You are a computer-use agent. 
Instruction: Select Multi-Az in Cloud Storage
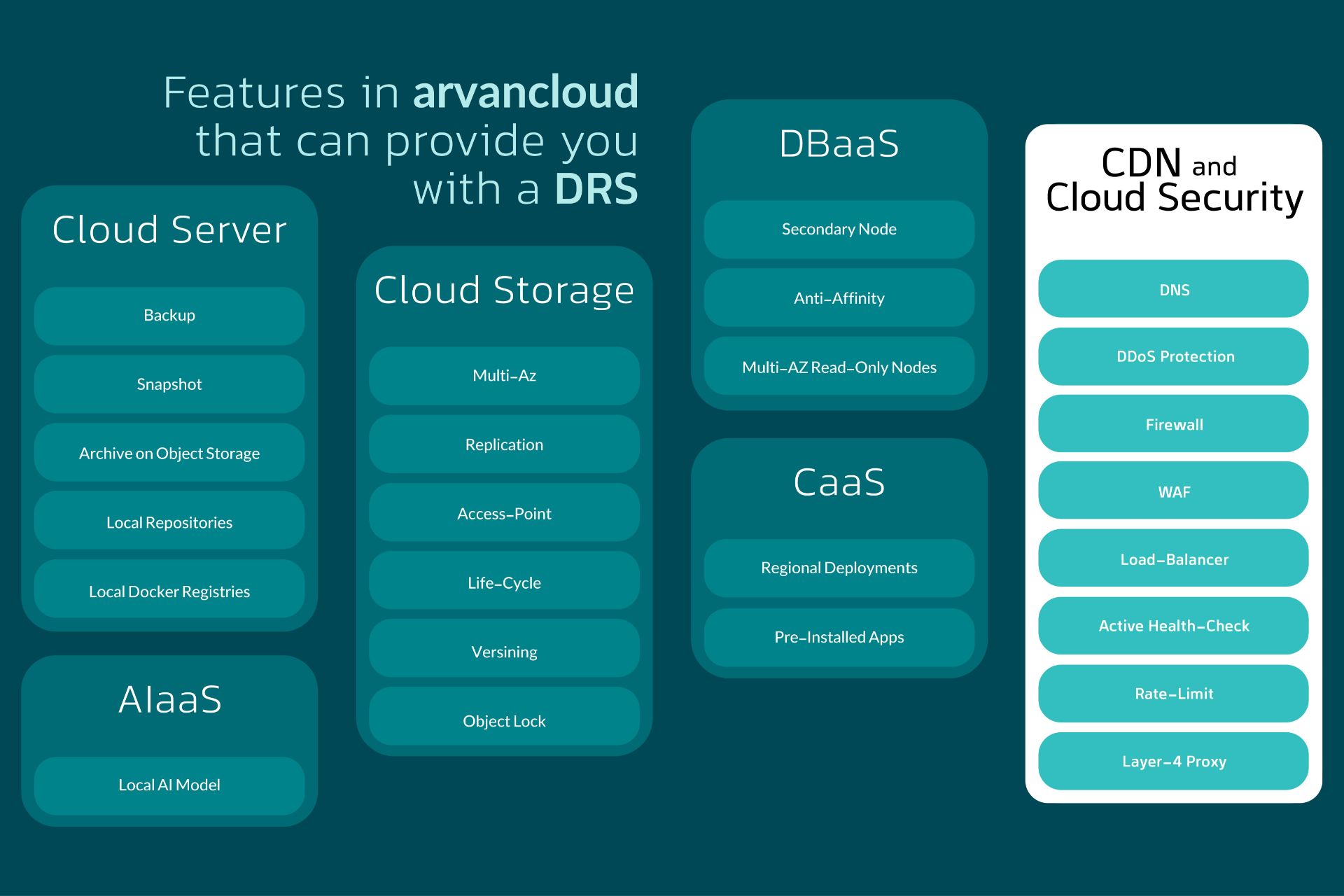[x=504, y=376]
